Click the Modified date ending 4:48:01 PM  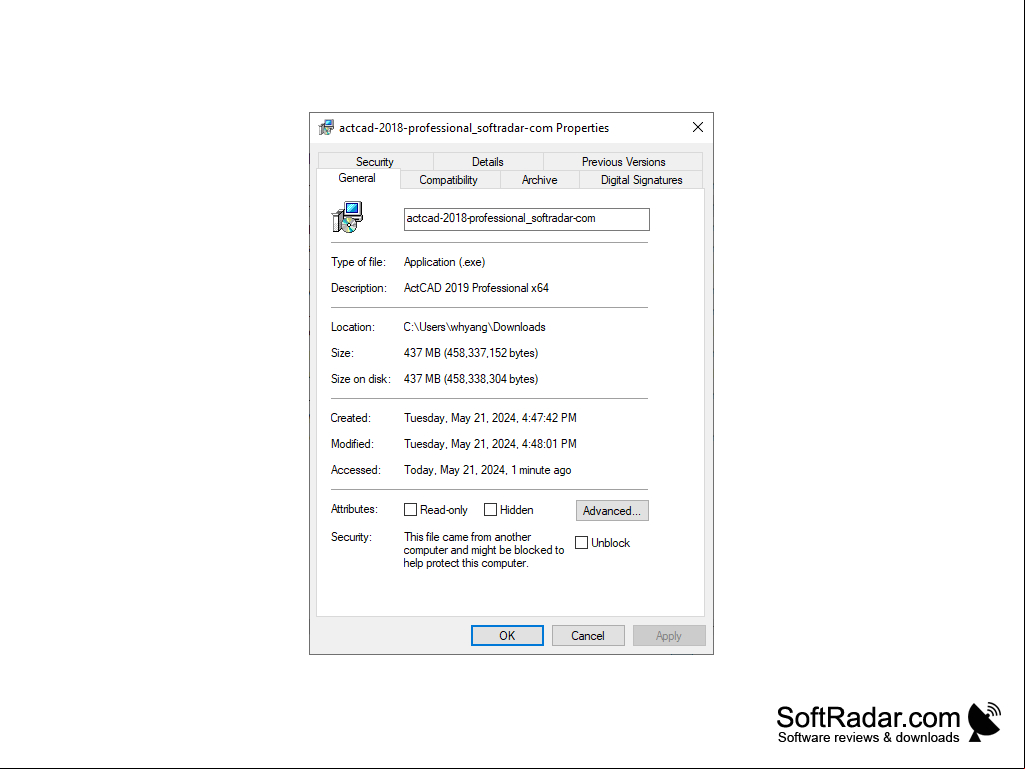[490, 444]
